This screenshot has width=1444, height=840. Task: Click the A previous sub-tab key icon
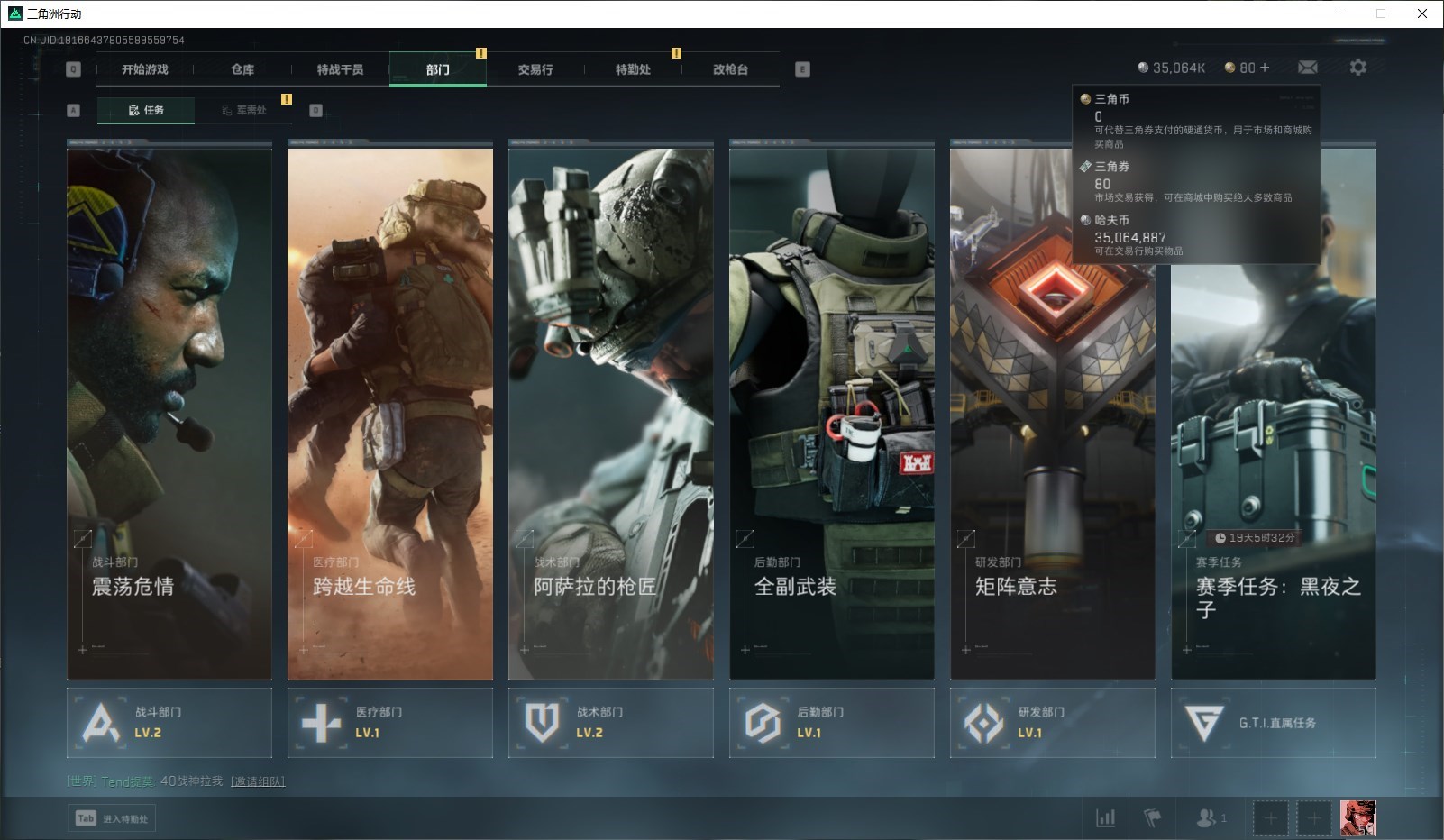coord(74,110)
